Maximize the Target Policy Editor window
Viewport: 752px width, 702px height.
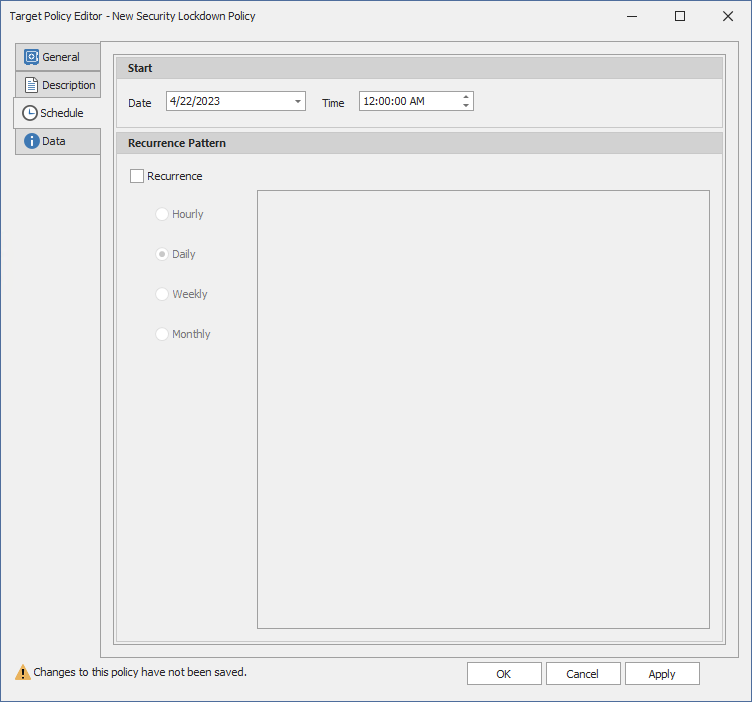point(680,16)
